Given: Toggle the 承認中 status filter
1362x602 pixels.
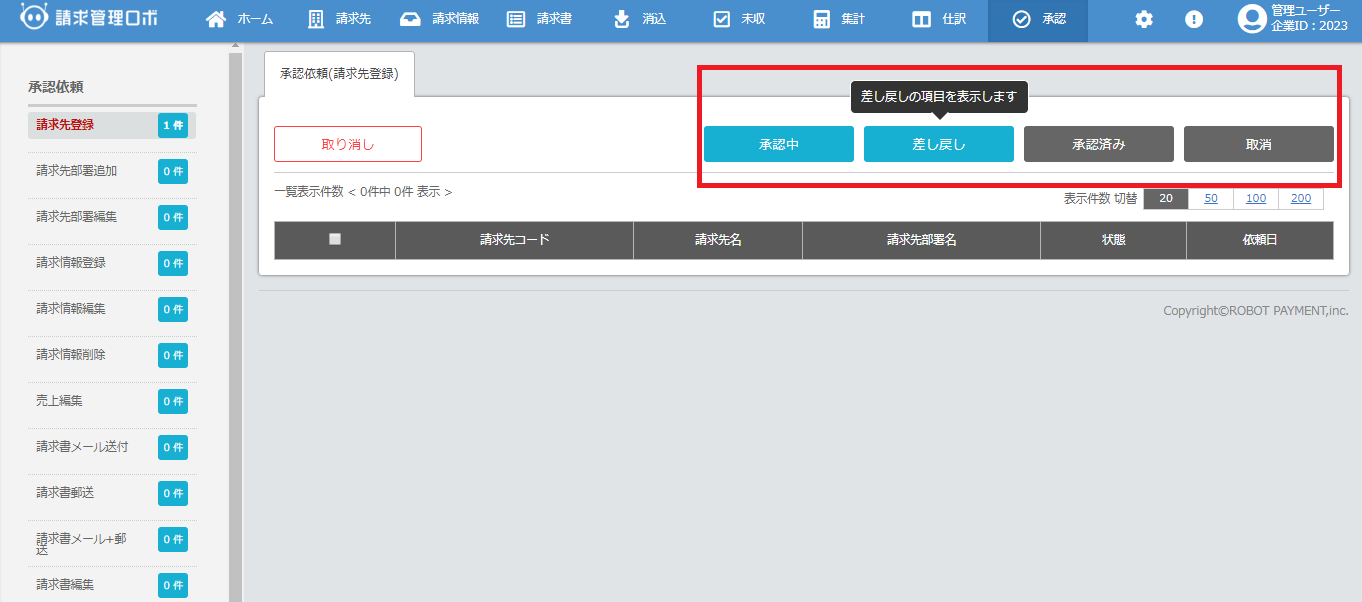Looking at the screenshot, I should 778,144.
